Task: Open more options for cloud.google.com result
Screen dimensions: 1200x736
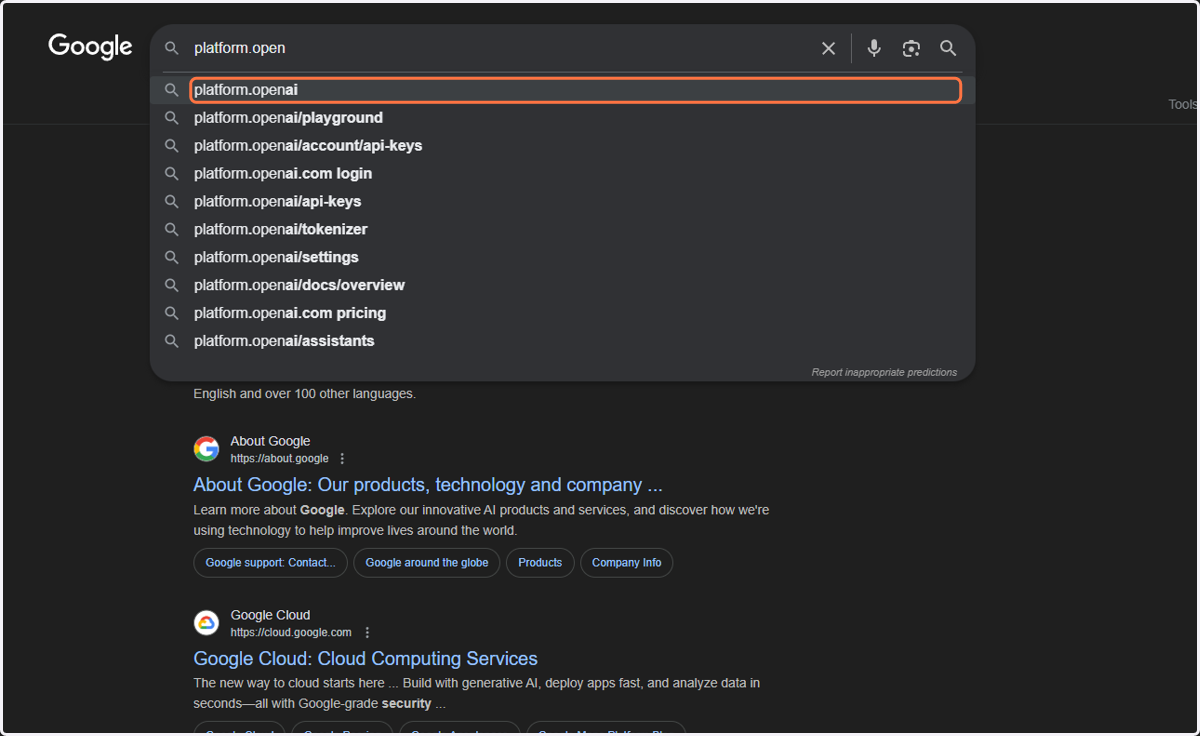Action: click(367, 633)
